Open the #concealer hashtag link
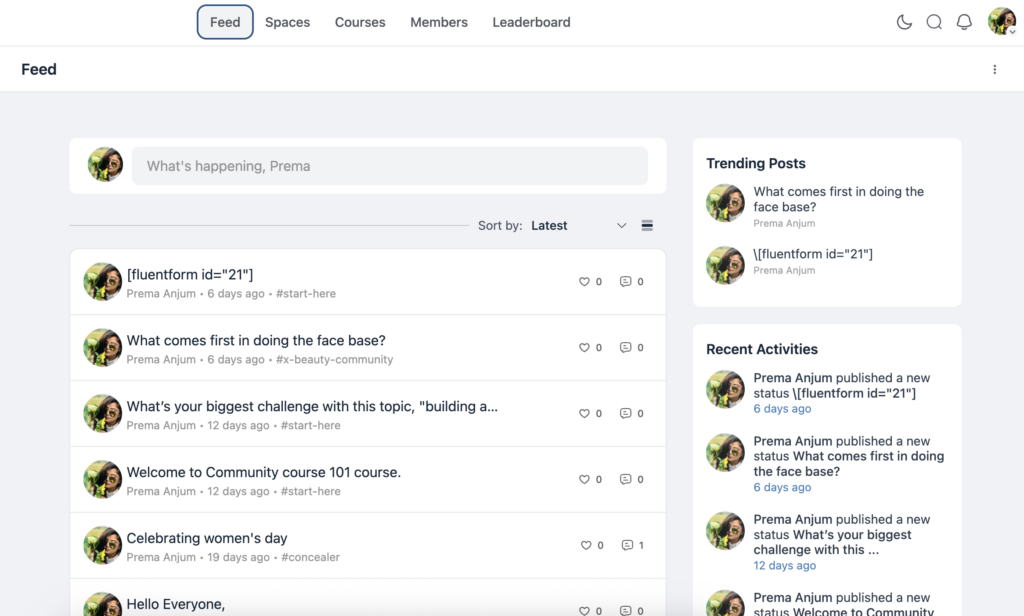 coord(310,558)
